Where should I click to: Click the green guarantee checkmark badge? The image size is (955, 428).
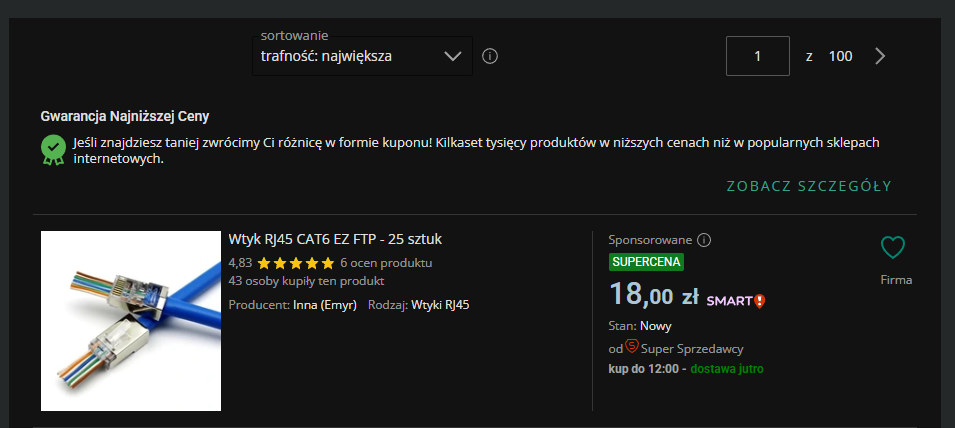click(53, 150)
